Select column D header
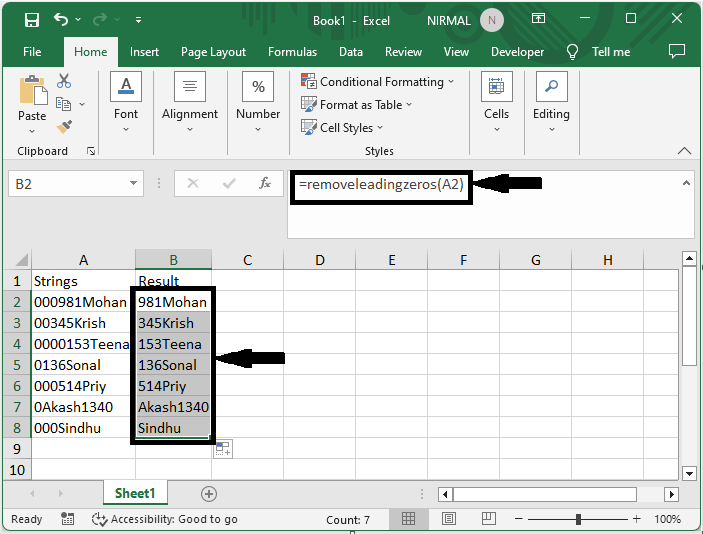 (x=320, y=260)
